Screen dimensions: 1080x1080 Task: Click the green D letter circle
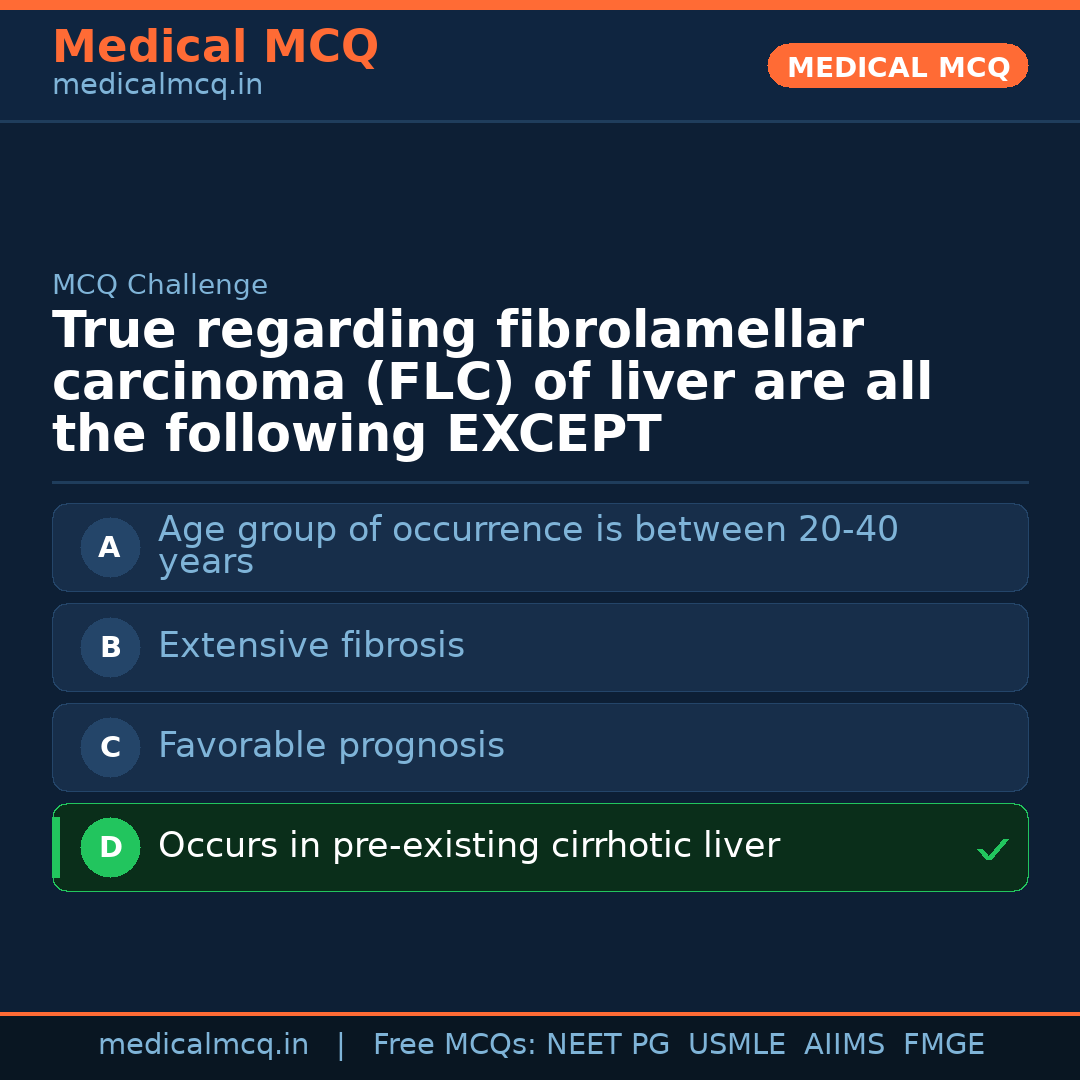110,847
